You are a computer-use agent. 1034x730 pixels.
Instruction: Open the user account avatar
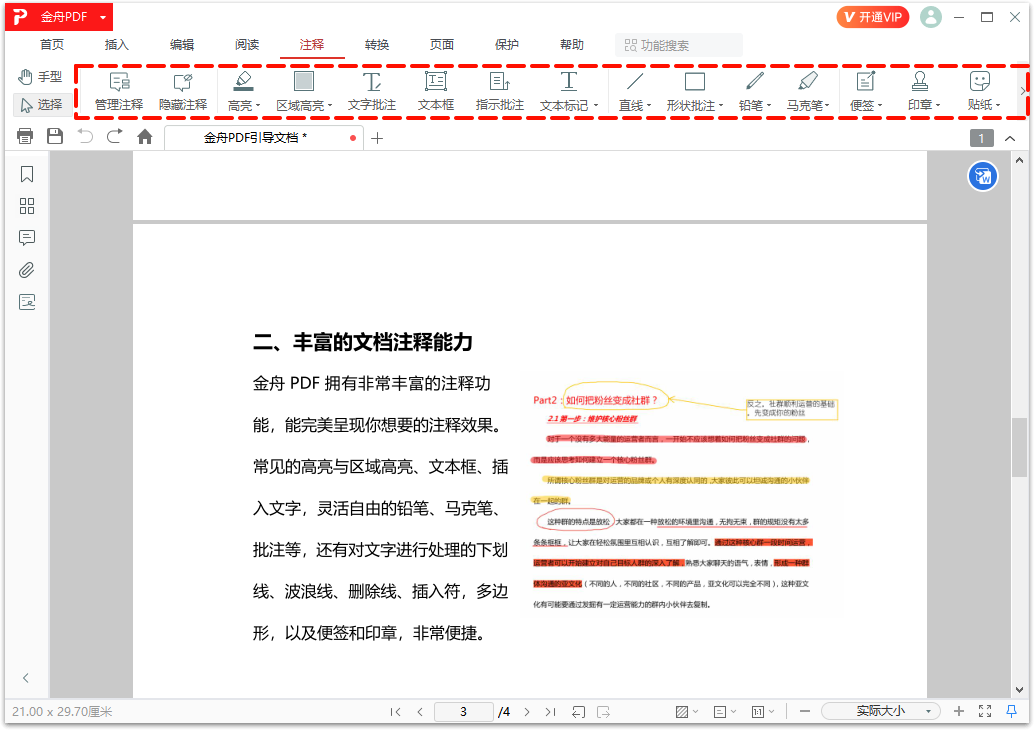coord(930,17)
